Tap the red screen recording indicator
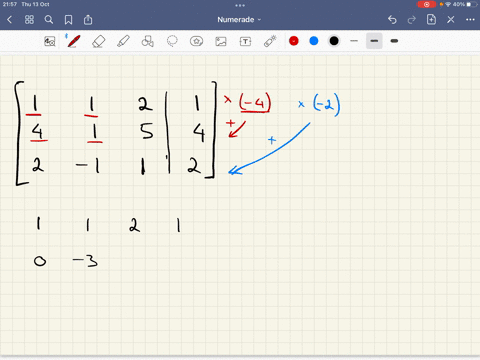480x360 pixels. pyautogui.click(x=426, y=4)
